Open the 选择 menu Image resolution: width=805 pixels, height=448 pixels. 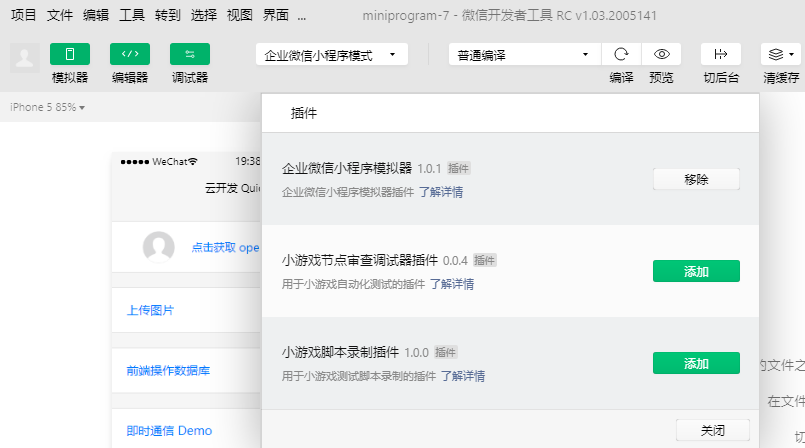[x=203, y=15]
